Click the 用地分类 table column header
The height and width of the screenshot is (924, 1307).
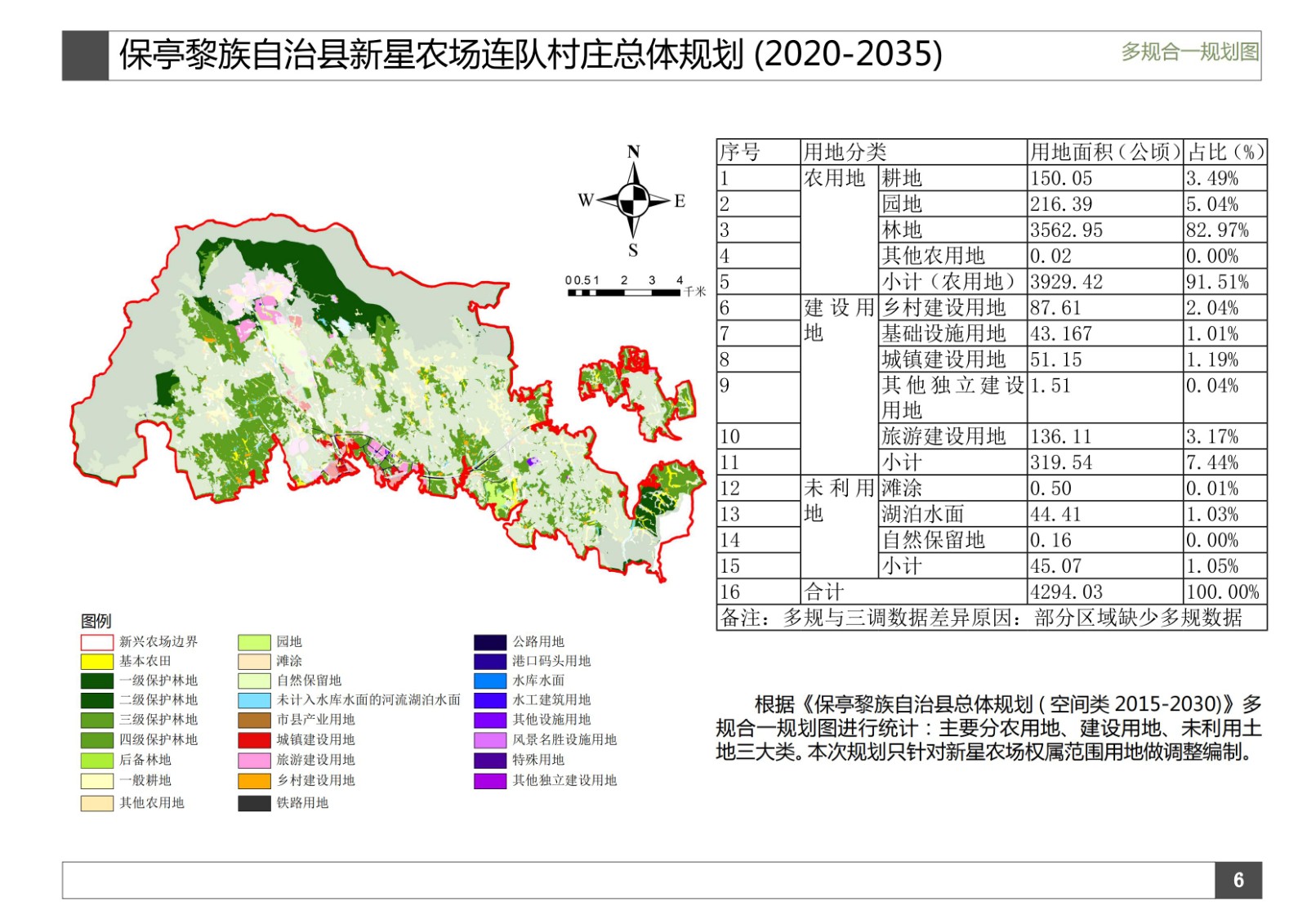click(844, 152)
